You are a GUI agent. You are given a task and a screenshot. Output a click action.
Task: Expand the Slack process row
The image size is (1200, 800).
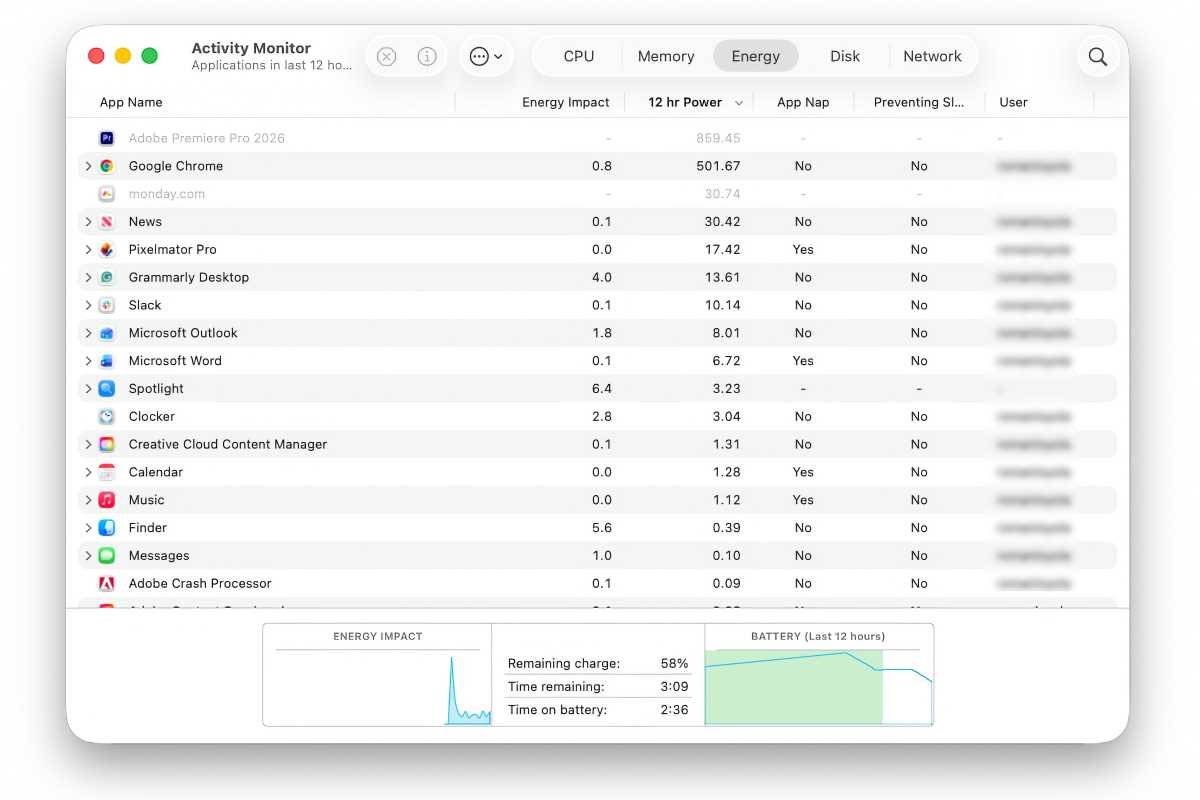click(x=88, y=305)
